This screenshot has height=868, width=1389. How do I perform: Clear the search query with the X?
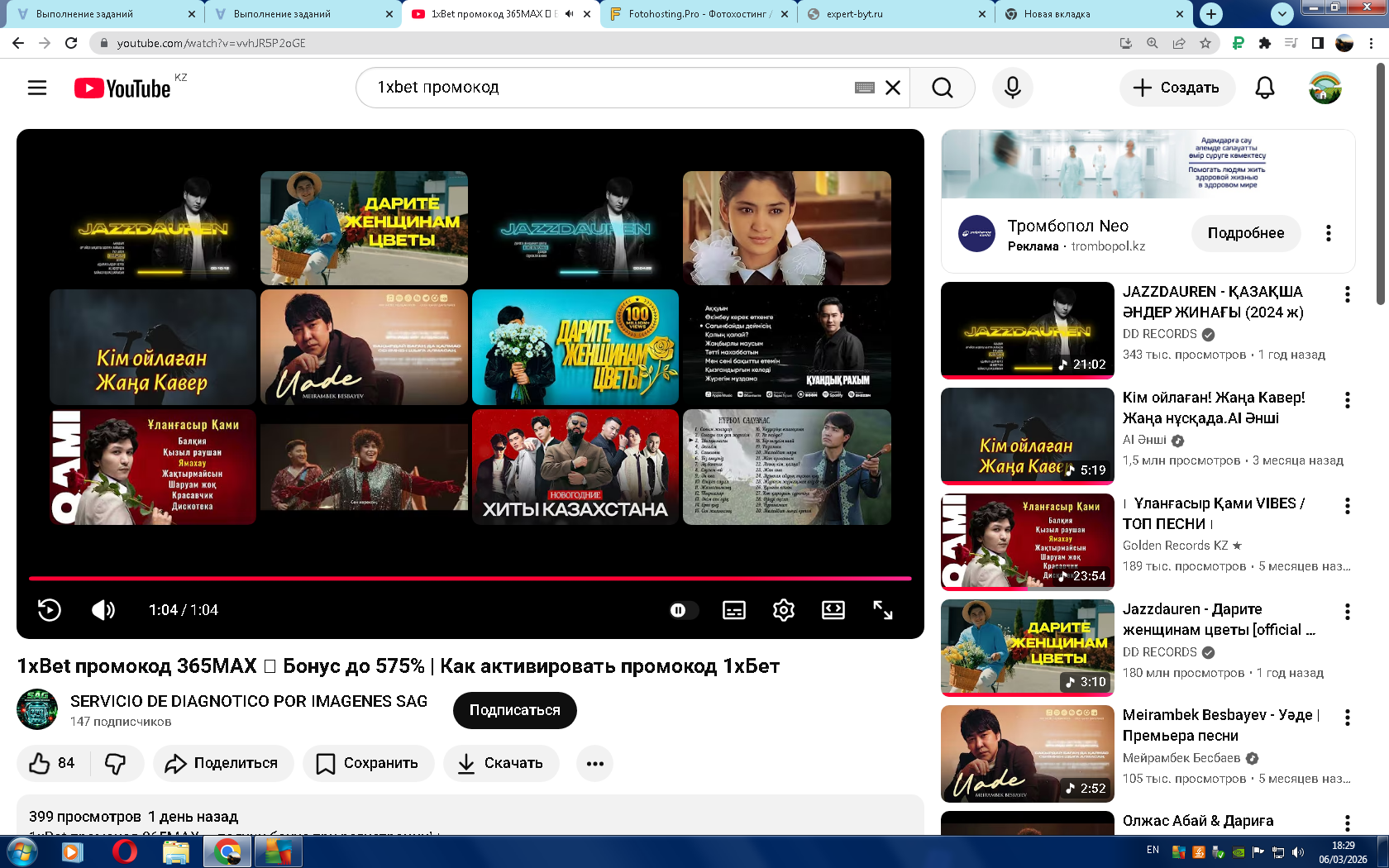893,88
